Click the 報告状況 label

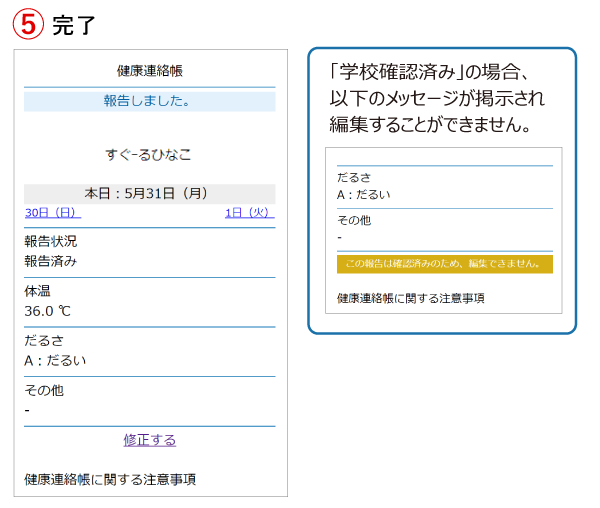(x=51, y=241)
